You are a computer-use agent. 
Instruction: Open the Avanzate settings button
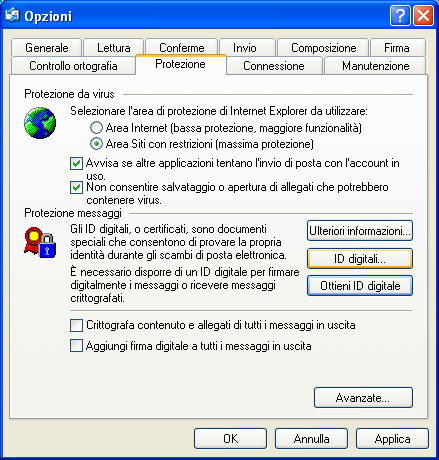[363, 397]
